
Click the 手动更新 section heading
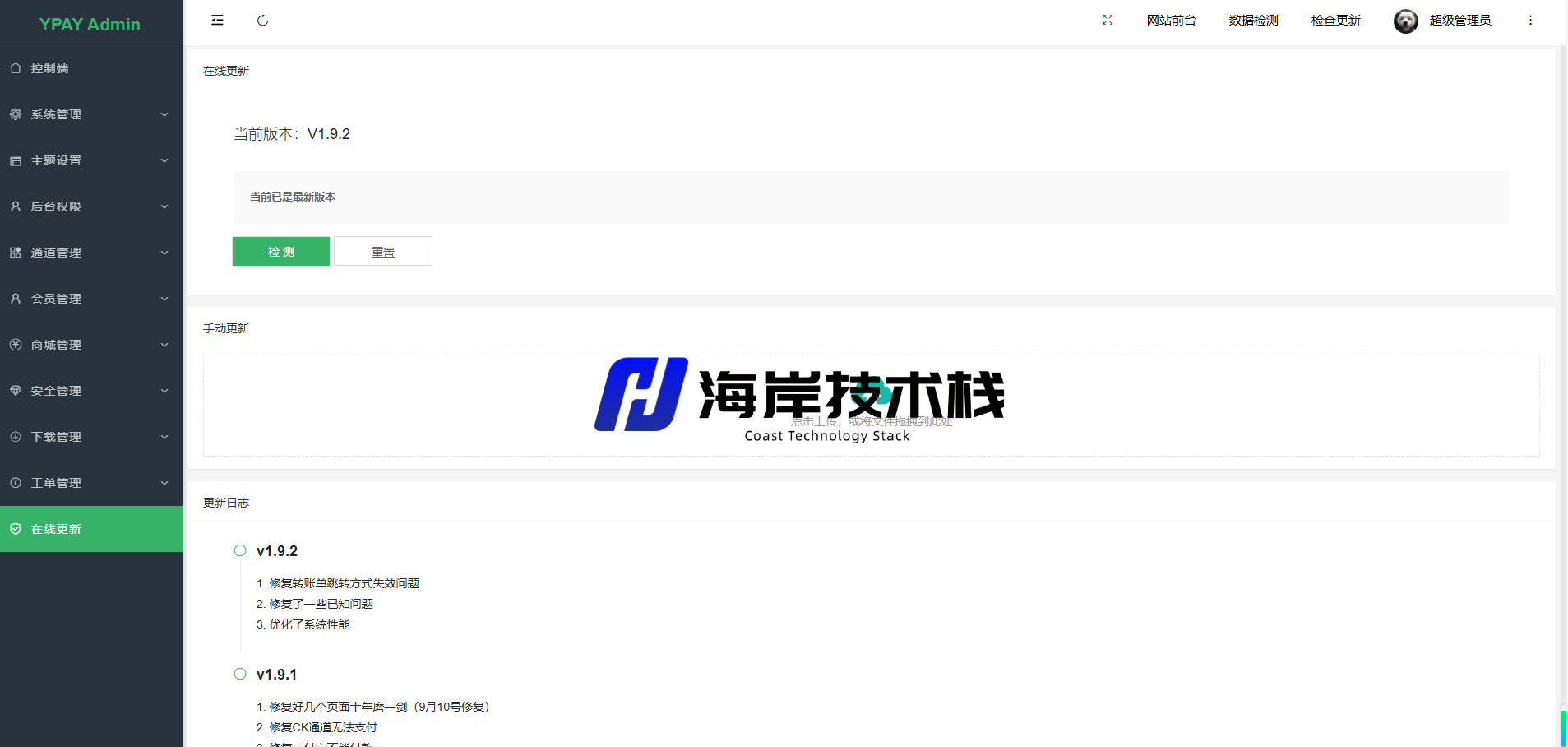pos(226,328)
